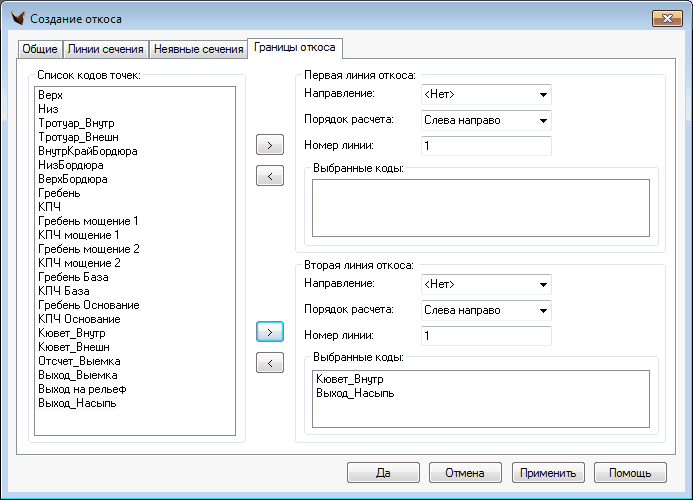Open Помощь help button
The width and height of the screenshot is (693, 500).
coord(630,473)
